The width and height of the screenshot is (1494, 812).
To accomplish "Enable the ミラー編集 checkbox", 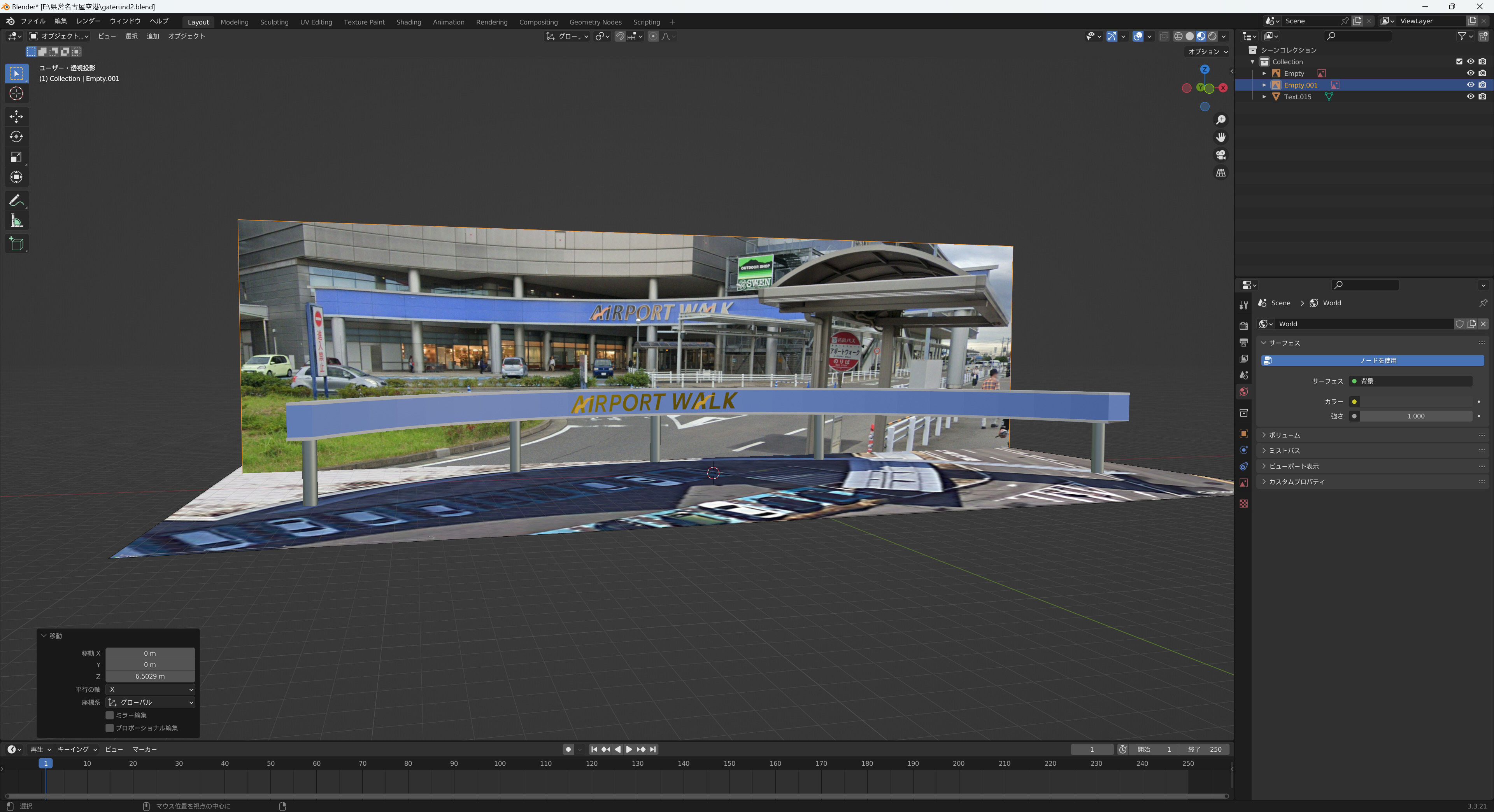I will (110, 715).
